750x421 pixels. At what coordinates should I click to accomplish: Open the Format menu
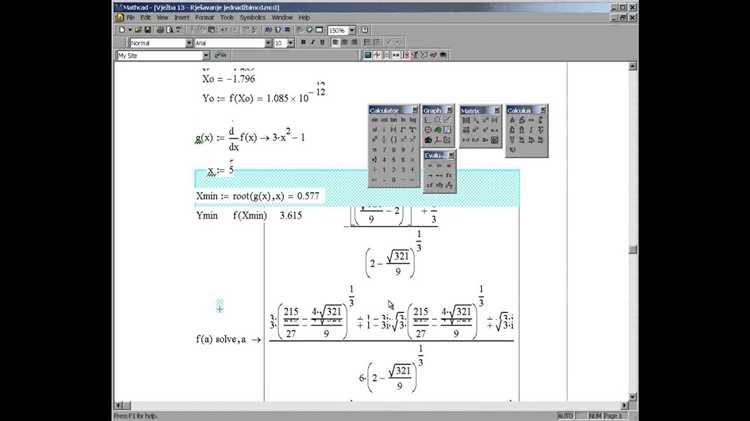(x=204, y=18)
